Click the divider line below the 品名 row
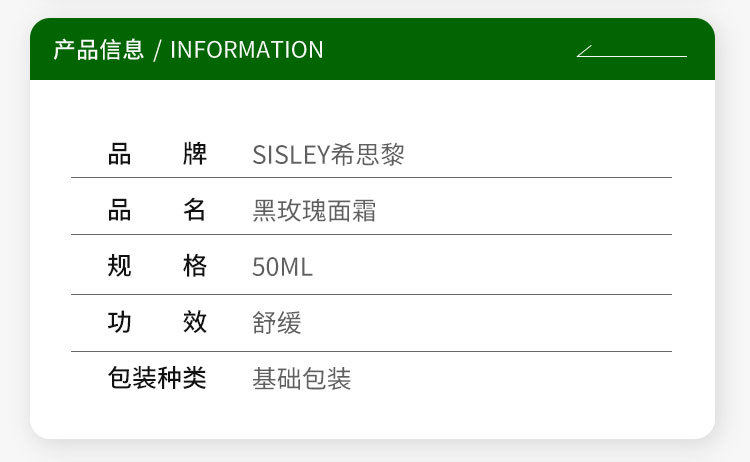 pyautogui.click(x=371, y=235)
